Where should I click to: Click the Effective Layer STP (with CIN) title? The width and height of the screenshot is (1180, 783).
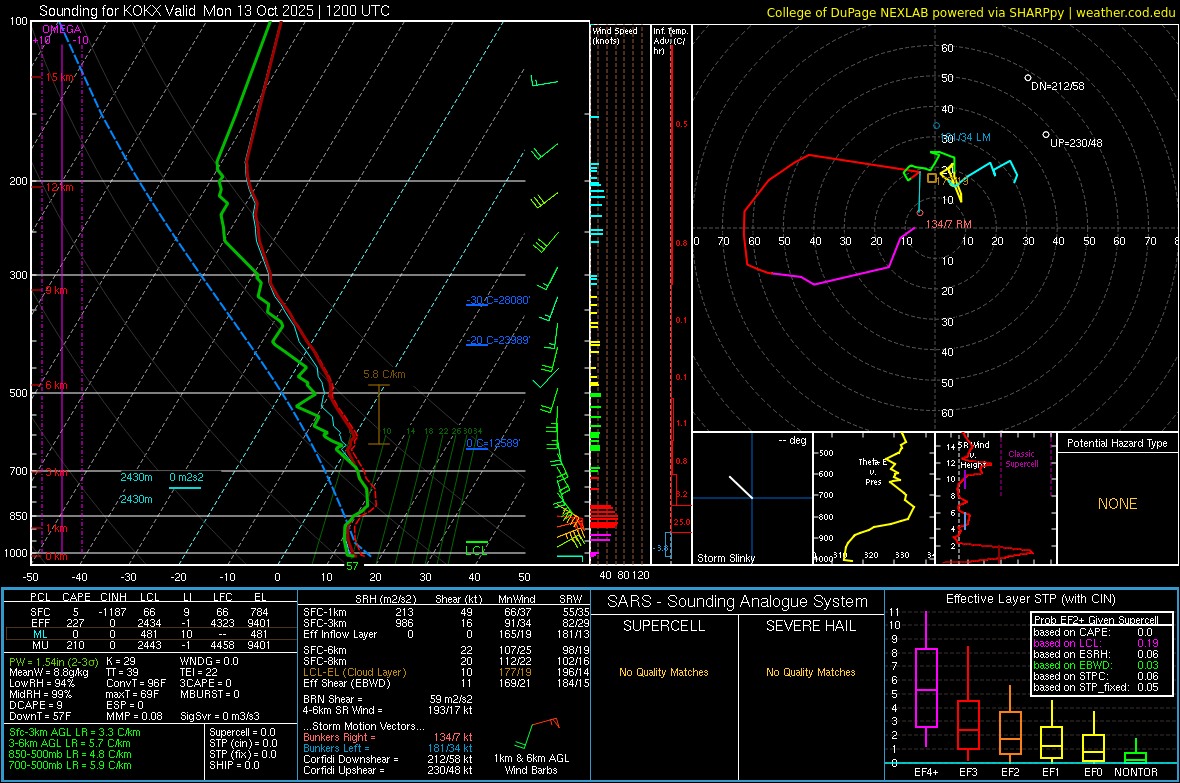pos(1030,599)
